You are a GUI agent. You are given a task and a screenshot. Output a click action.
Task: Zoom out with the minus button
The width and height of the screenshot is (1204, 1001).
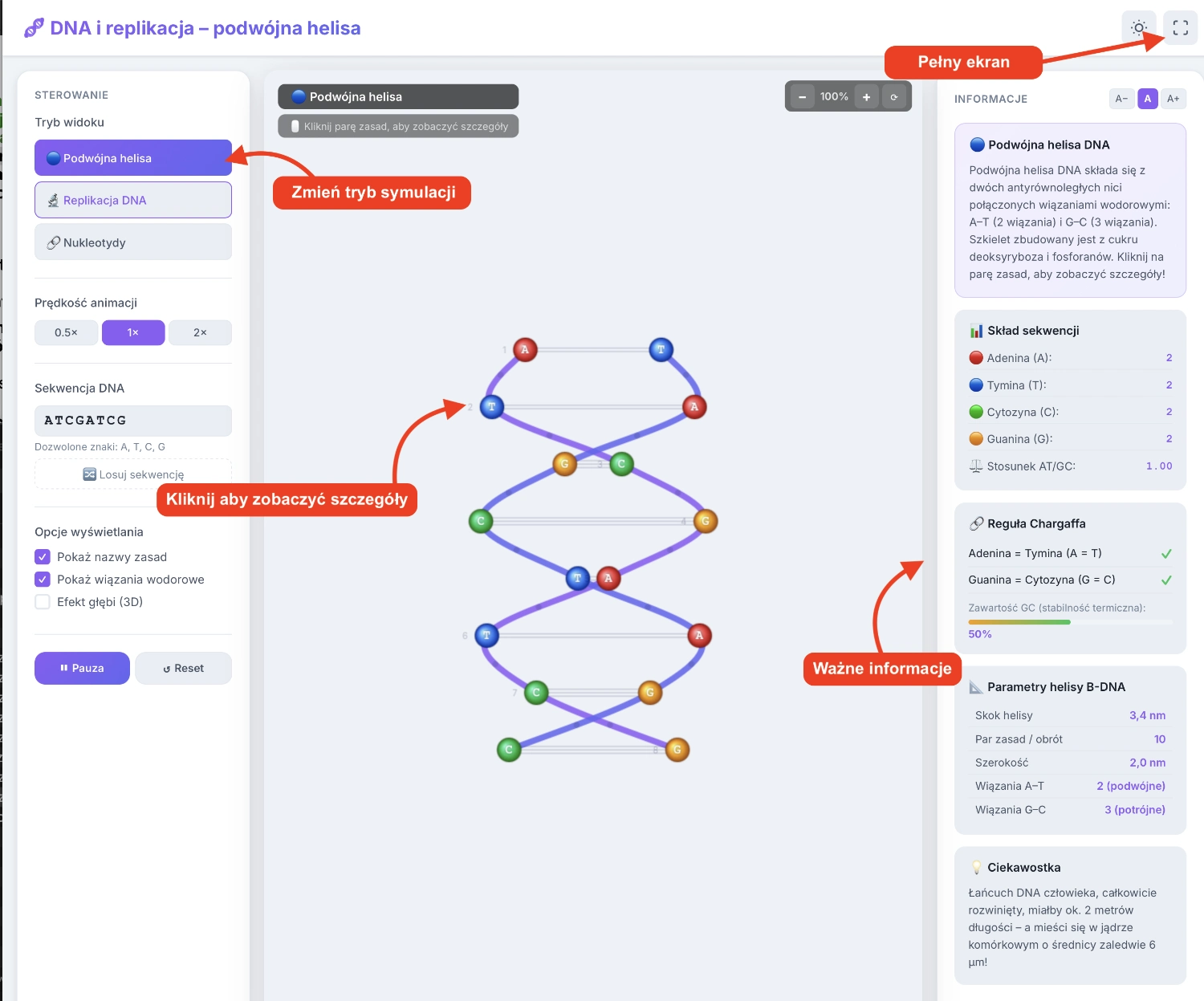tap(802, 97)
